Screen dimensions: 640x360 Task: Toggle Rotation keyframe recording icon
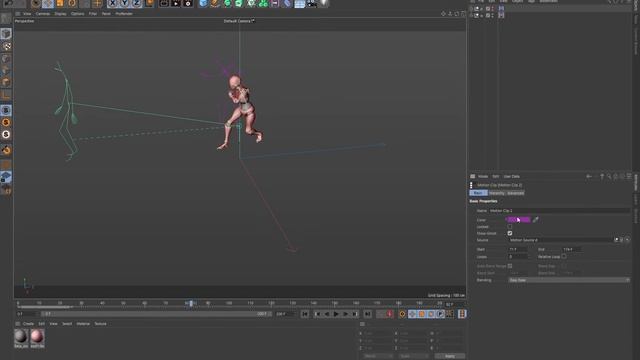click(x=431, y=314)
